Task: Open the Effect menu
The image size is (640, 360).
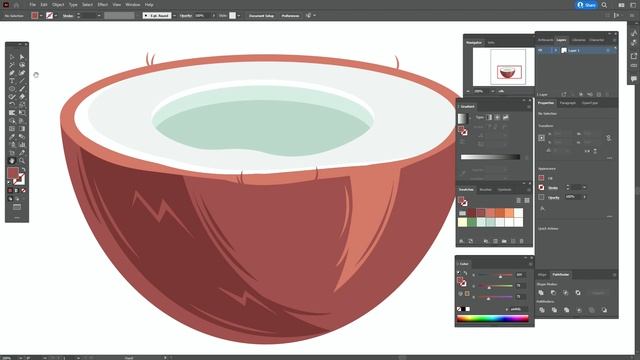Action: (x=102, y=4)
